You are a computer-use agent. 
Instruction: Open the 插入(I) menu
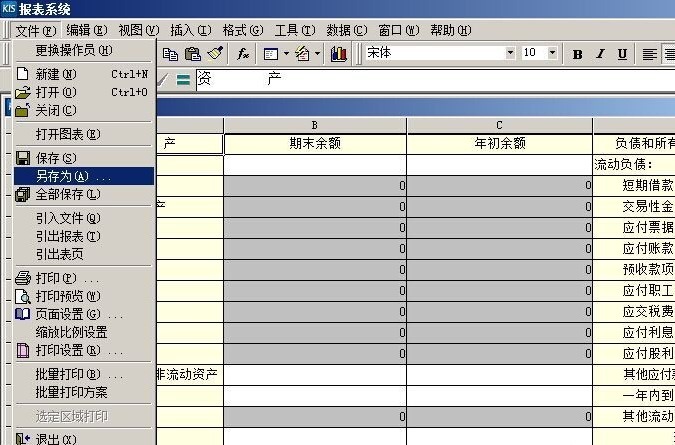[191, 30]
